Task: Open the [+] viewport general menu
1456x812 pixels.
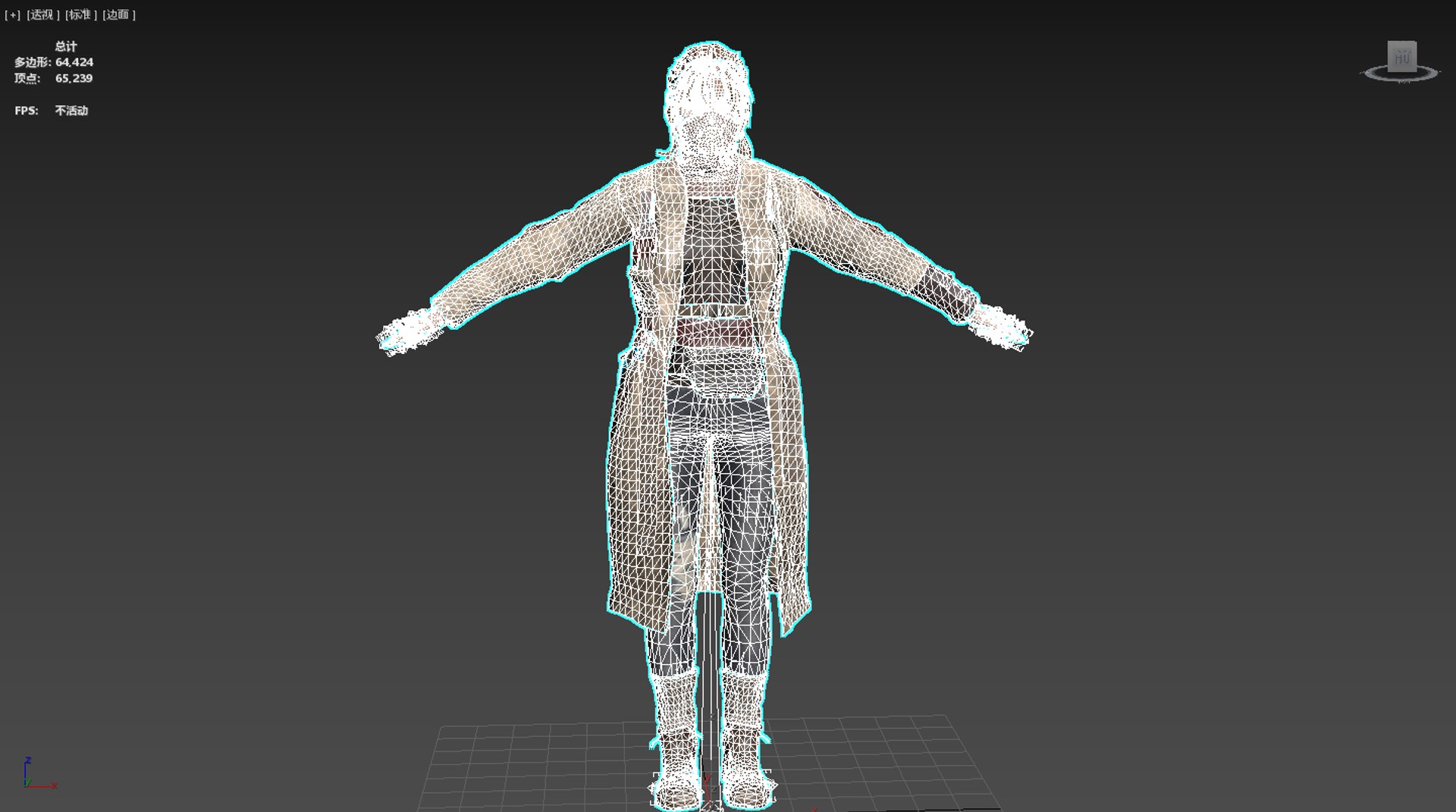Action: pos(13,15)
